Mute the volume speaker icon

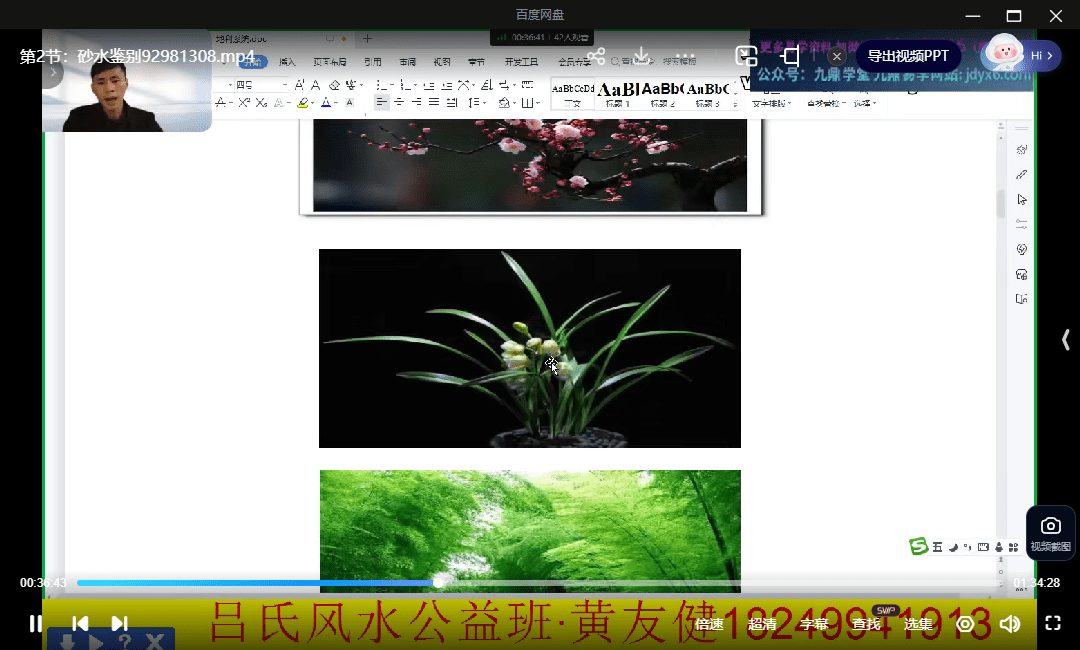(1010, 624)
